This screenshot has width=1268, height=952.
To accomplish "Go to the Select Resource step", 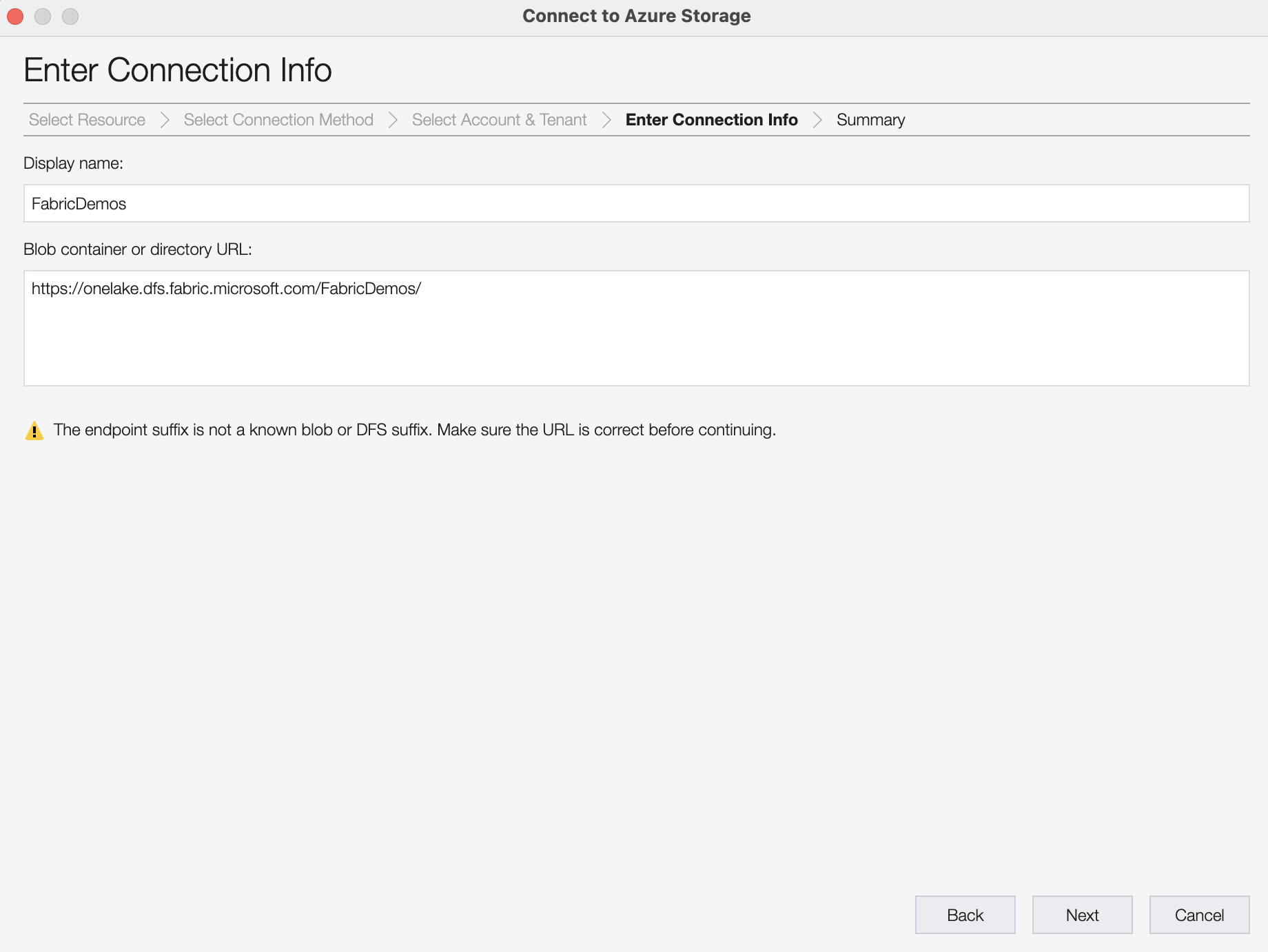I will [86, 119].
